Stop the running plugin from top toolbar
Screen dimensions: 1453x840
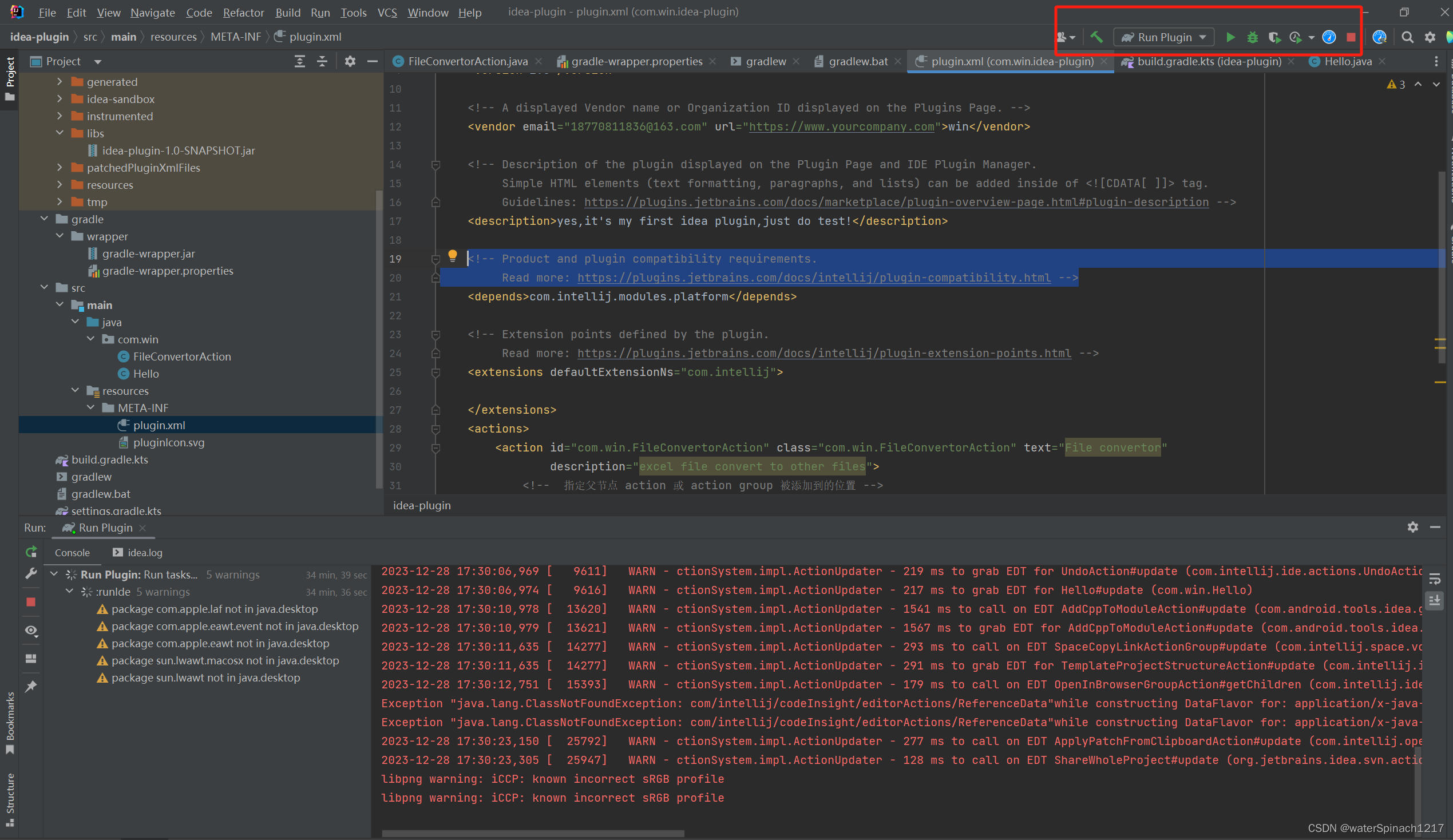pyautogui.click(x=1351, y=37)
